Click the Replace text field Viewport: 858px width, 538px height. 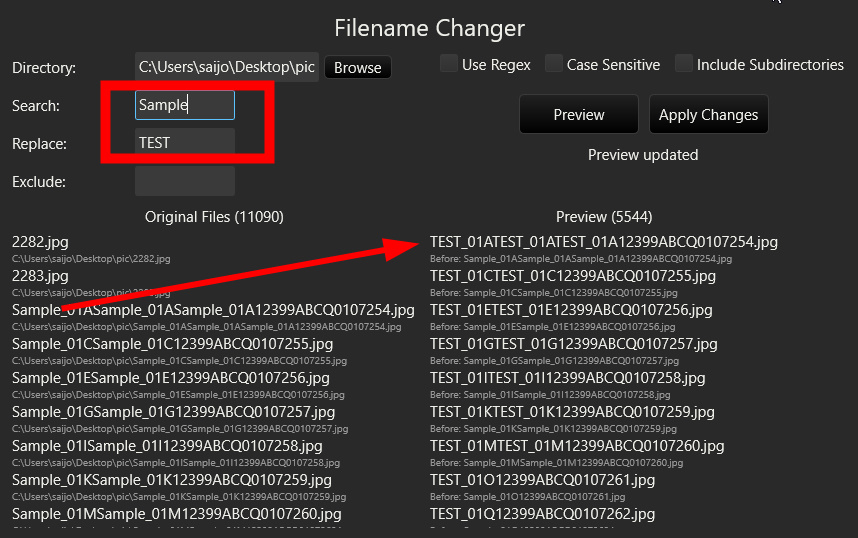(x=185, y=143)
